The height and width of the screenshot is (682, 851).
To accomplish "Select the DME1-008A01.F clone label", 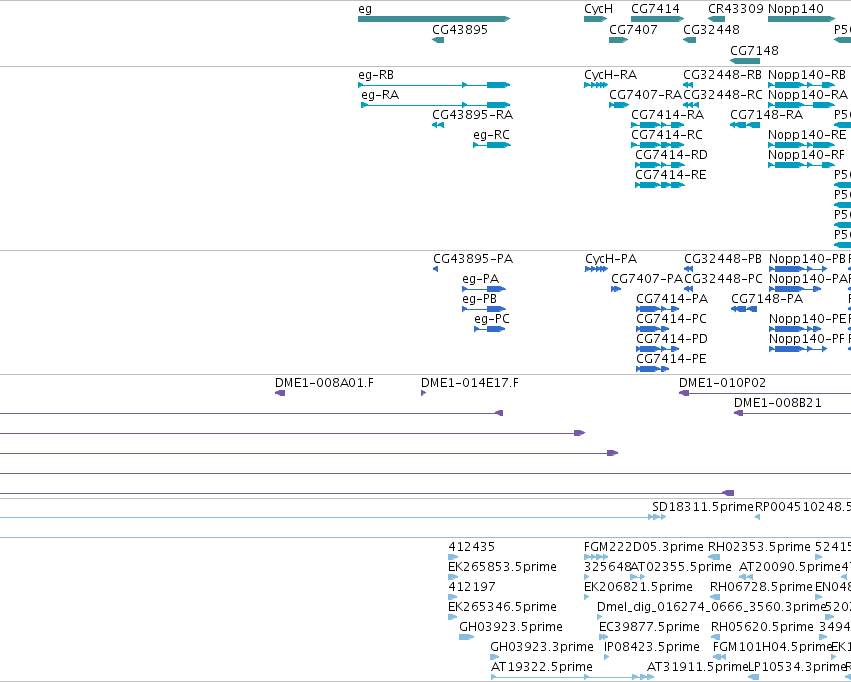I will (x=324, y=383).
